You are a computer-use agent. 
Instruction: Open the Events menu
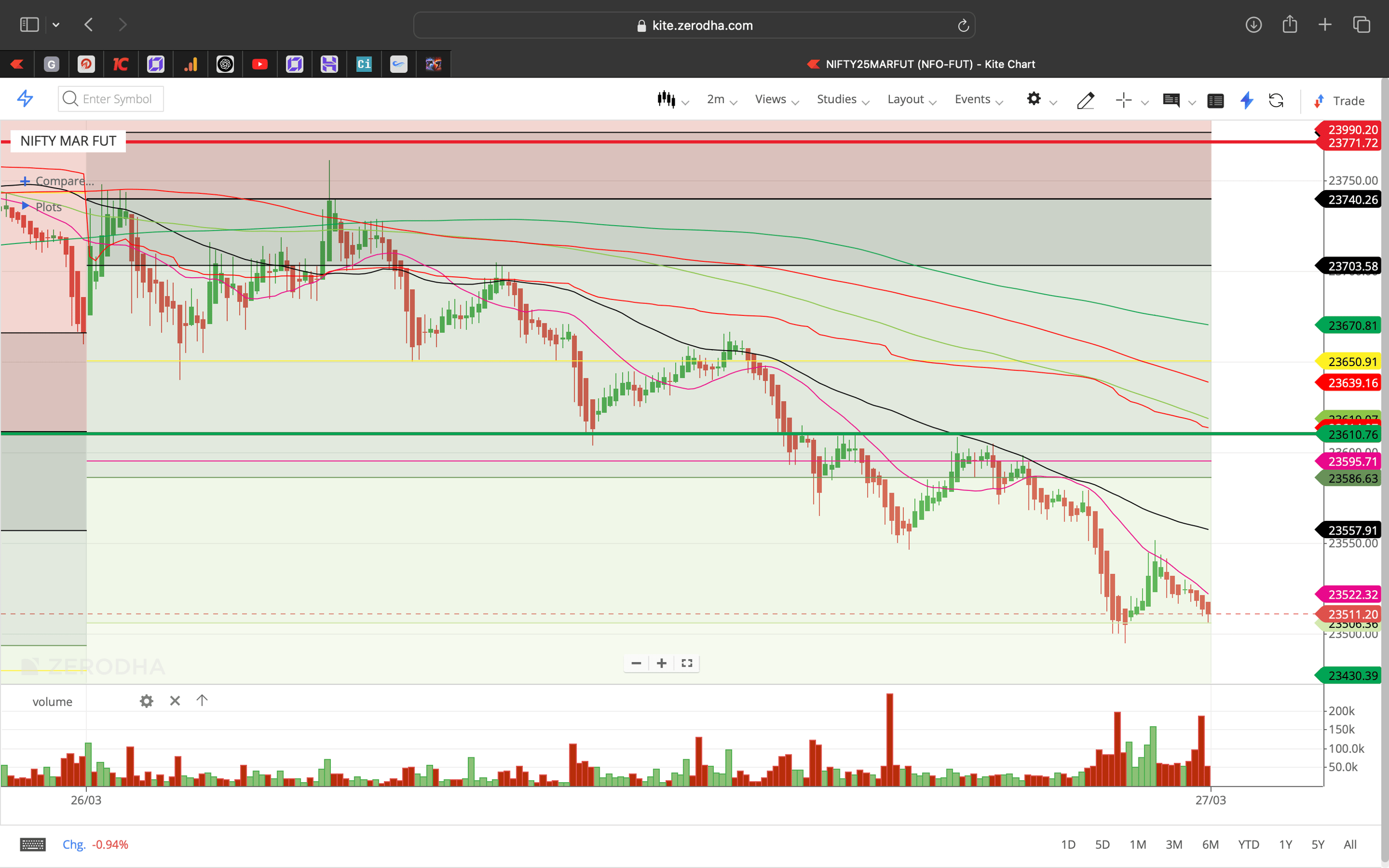tap(973, 99)
